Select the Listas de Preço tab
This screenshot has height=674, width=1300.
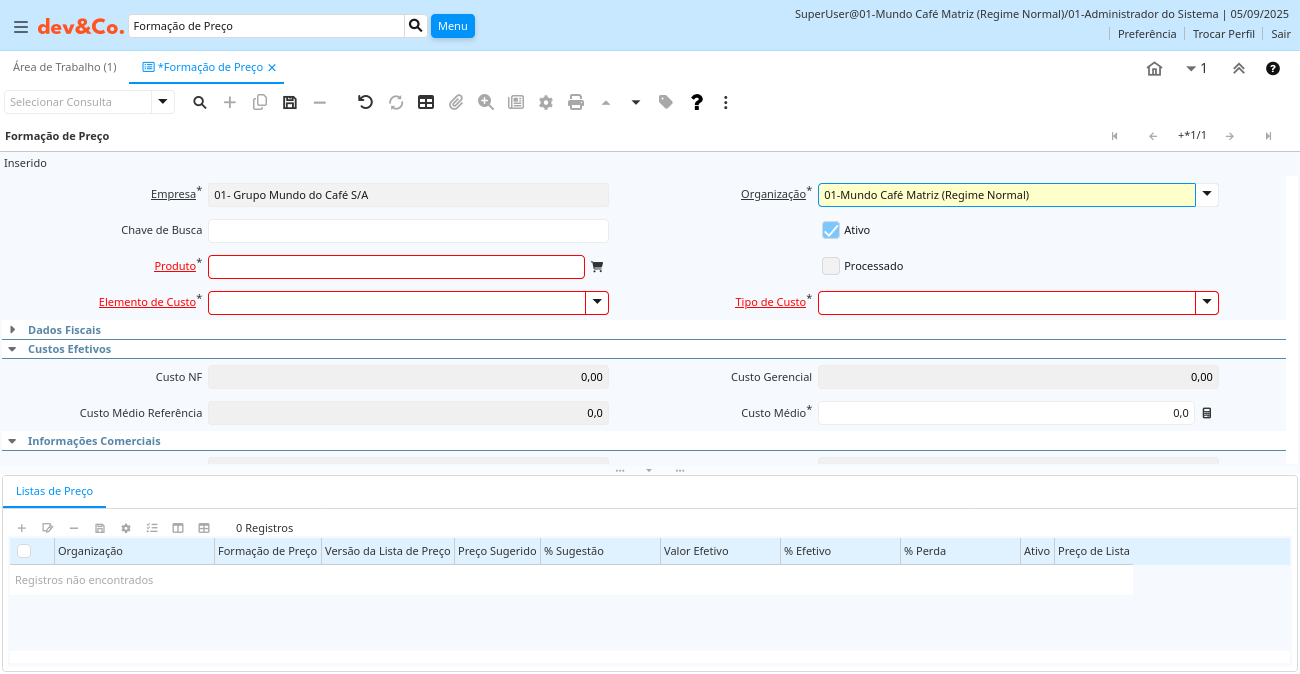55,491
